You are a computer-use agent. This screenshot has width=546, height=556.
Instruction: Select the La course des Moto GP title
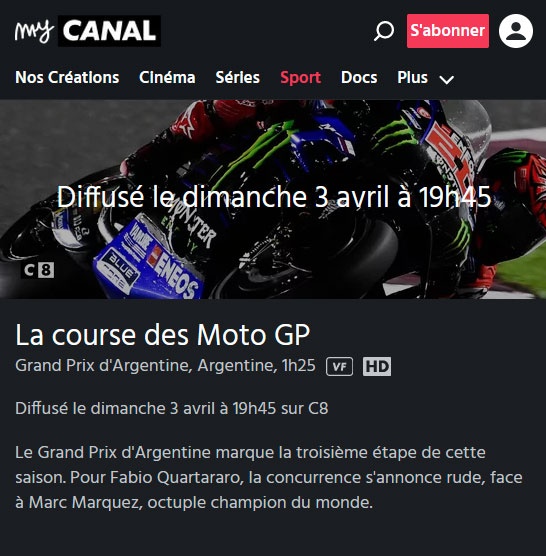tap(163, 334)
